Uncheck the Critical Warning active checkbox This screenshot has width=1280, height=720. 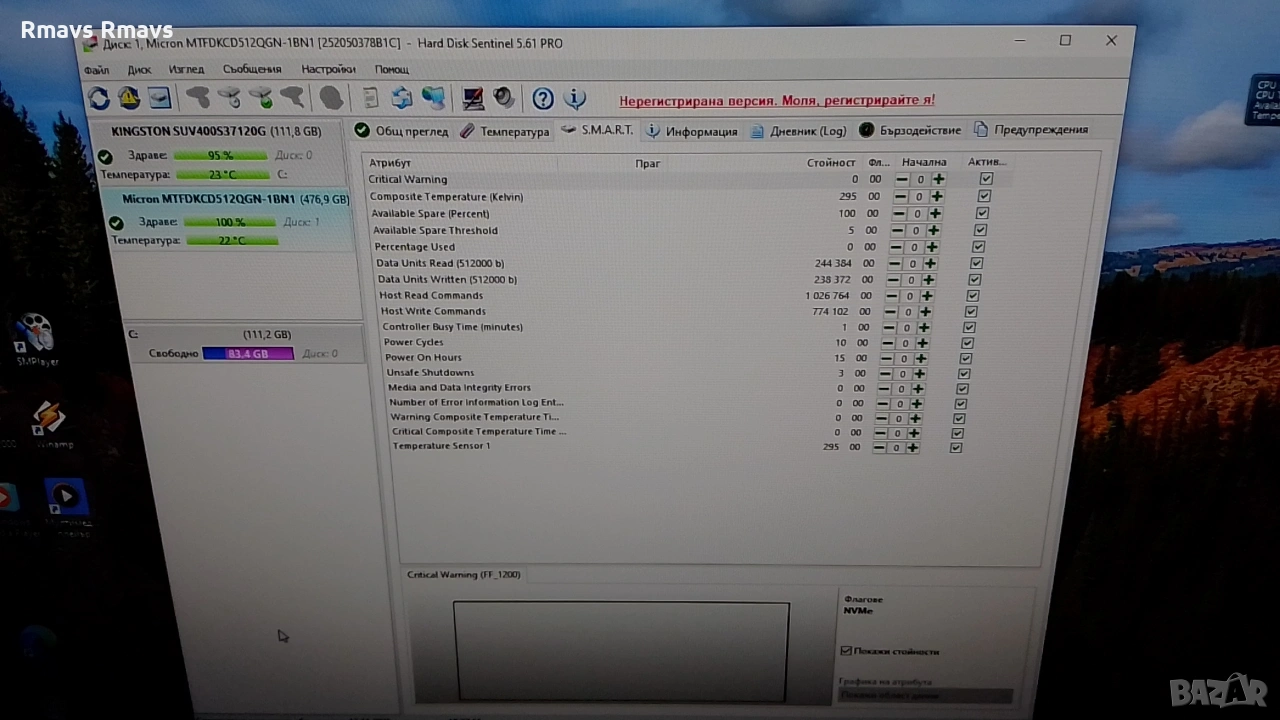986,179
